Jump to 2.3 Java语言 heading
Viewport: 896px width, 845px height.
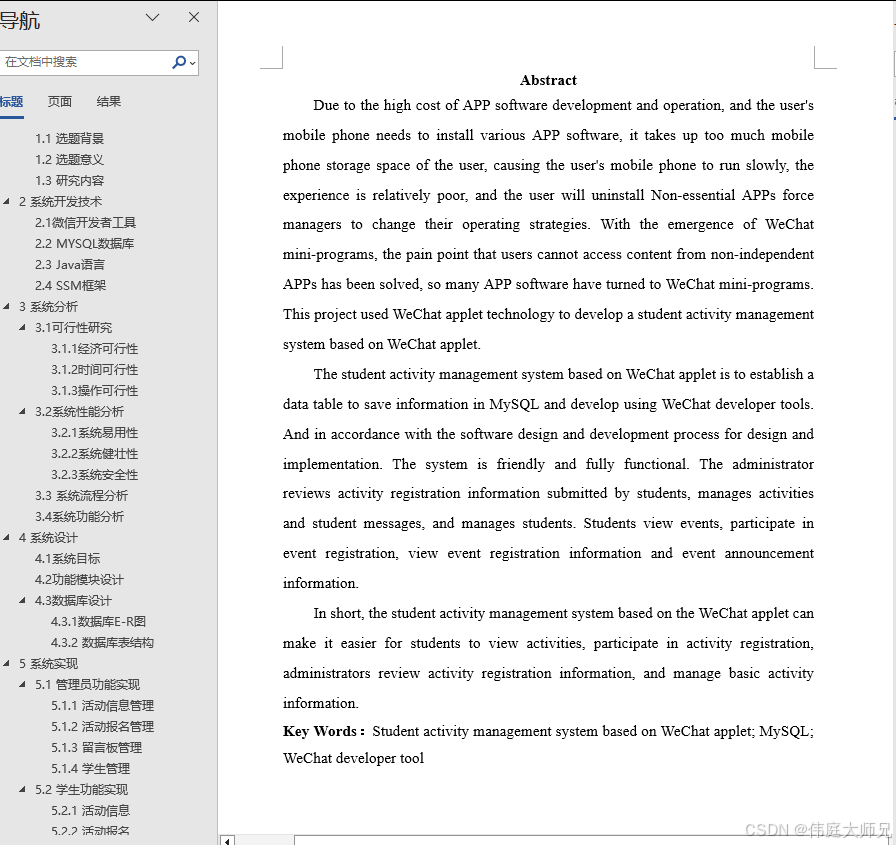click(x=70, y=265)
